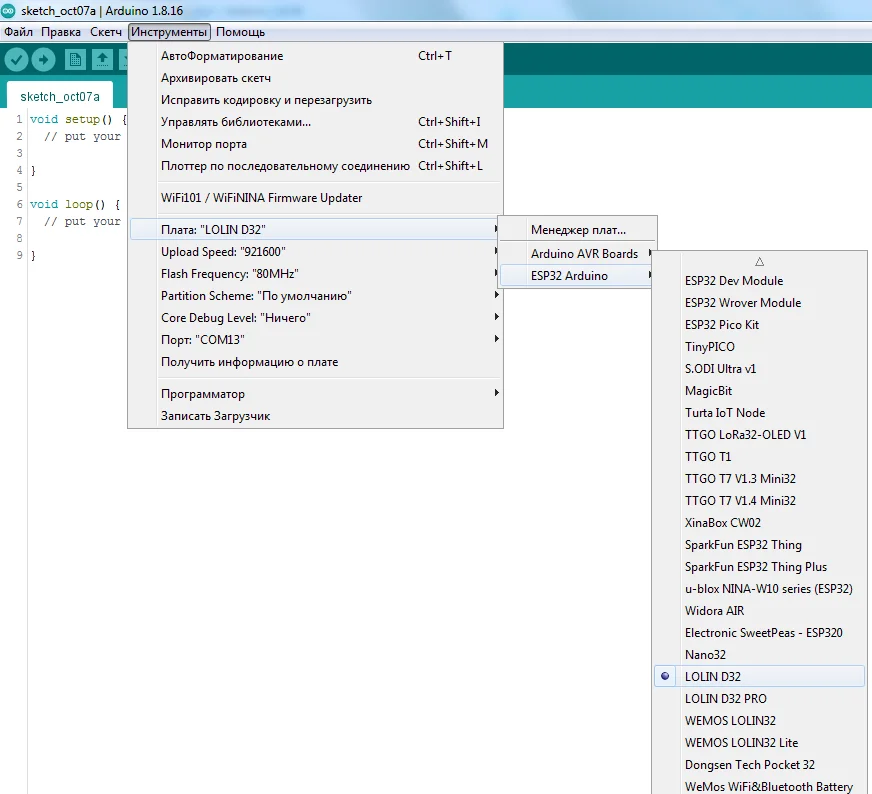Viewport: 872px width, 794px height.
Task: Choose АвтоФорматирование menu entry
Action: coord(315,56)
